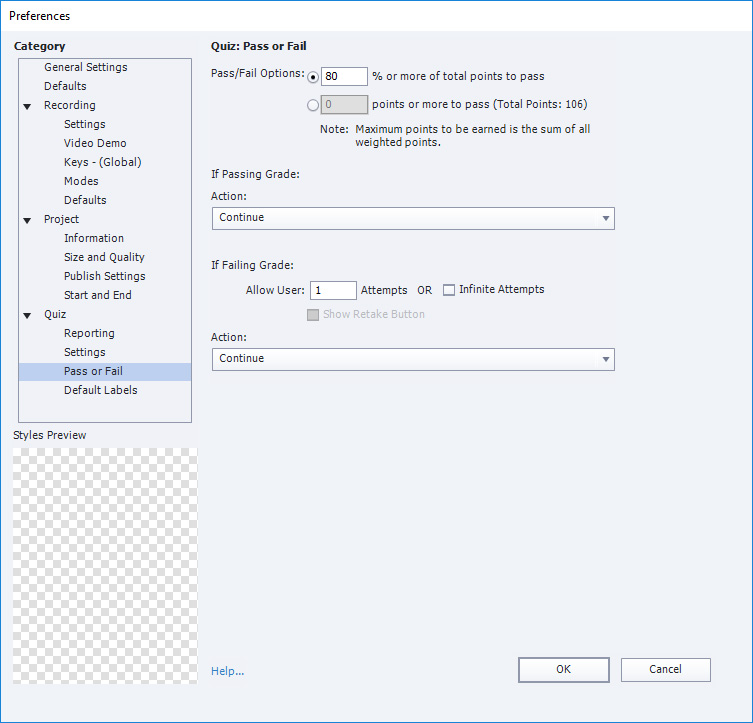753x723 pixels.
Task: Click the Allow User attempts field
Action: point(333,290)
